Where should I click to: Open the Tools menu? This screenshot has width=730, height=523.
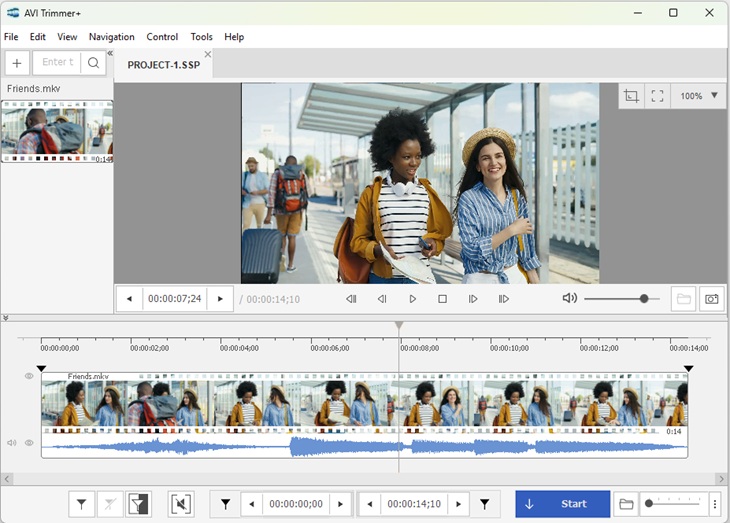[201, 37]
